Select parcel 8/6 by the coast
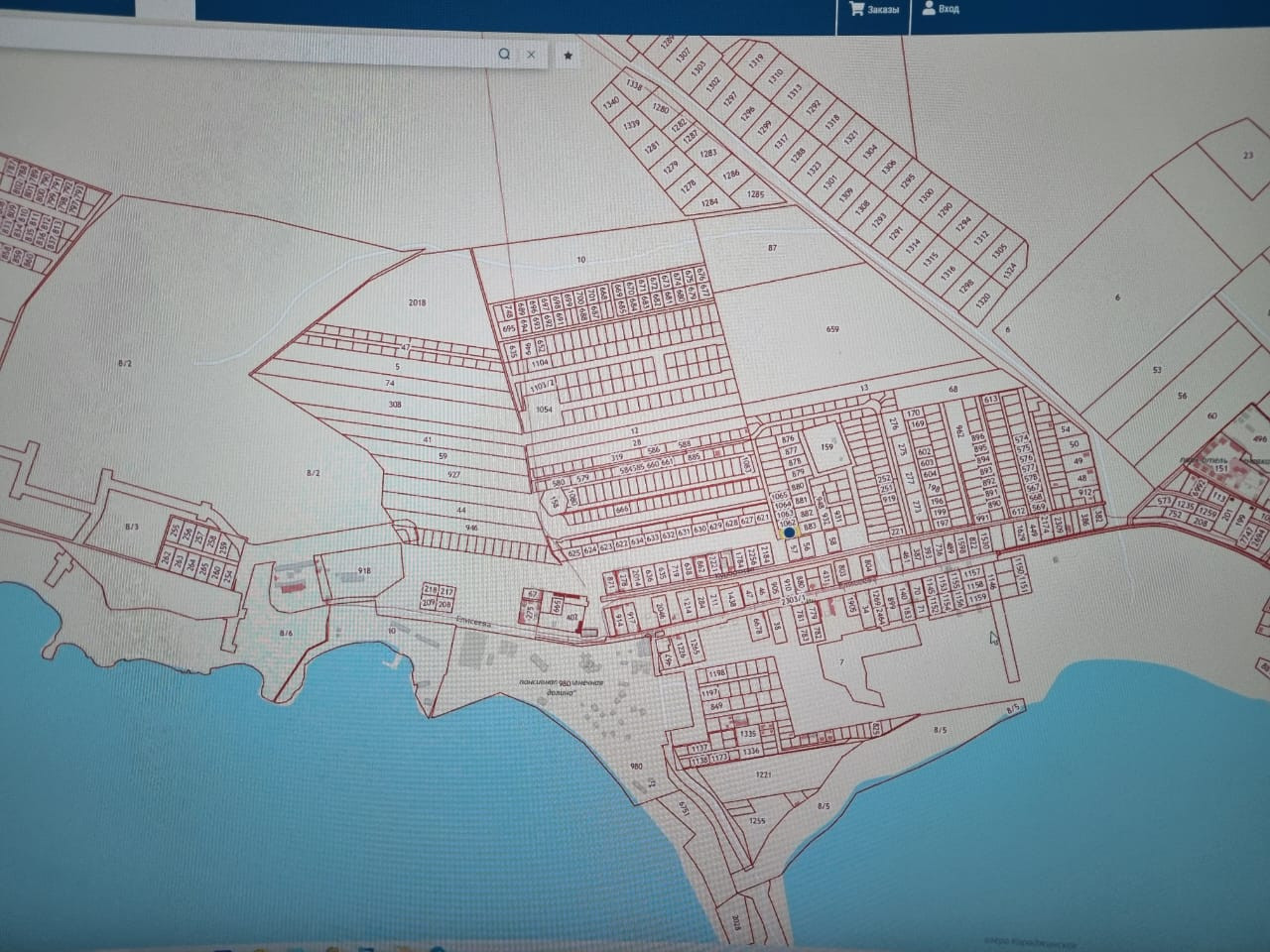 (287, 632)
